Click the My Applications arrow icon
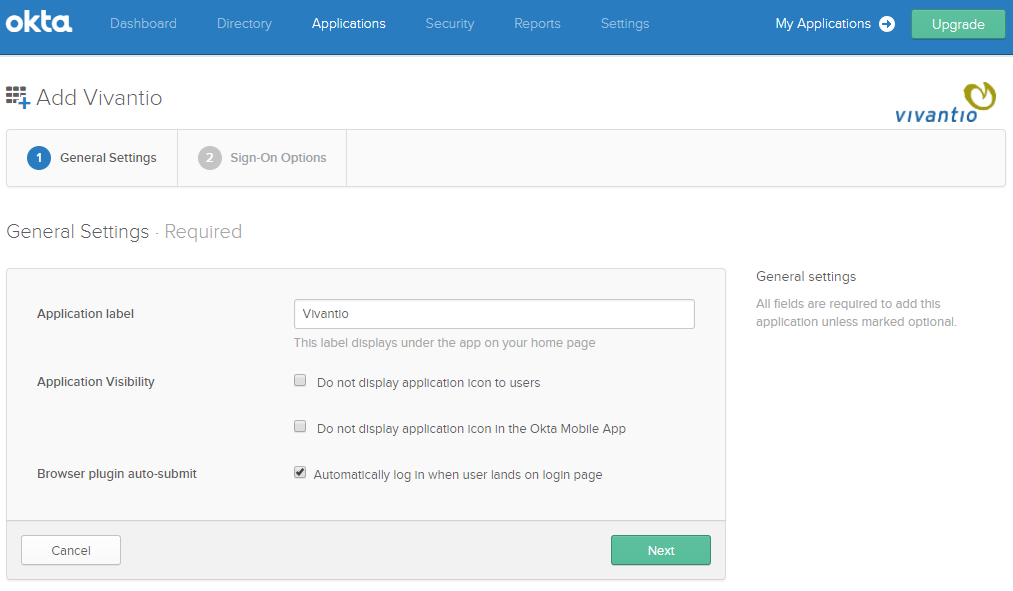 click(x=887, y=24)
